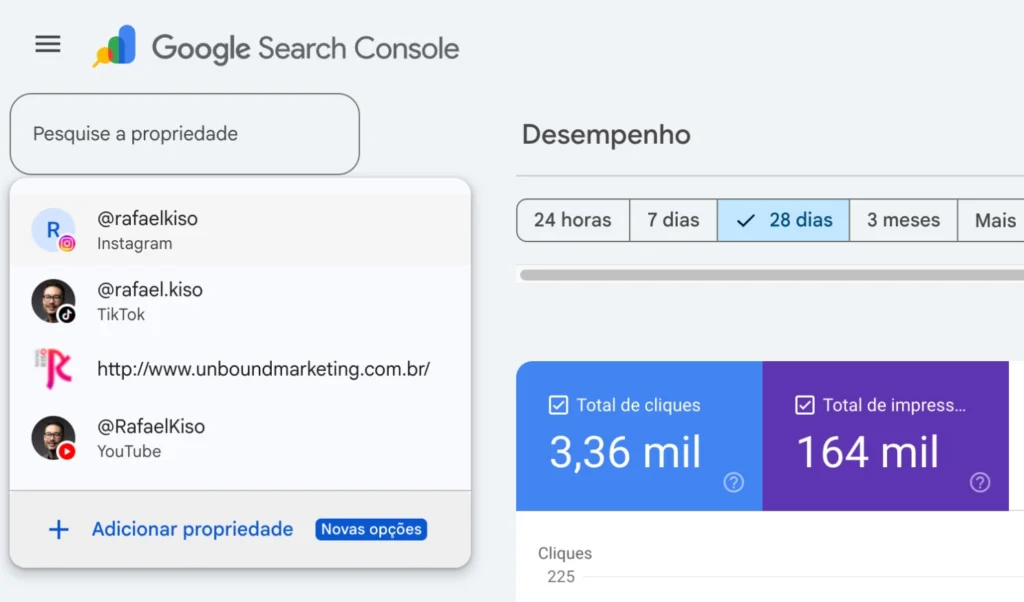1024x602 pixels.
Task: Select the @RafaelKiso YouTube property
Action: pos(240,438)
